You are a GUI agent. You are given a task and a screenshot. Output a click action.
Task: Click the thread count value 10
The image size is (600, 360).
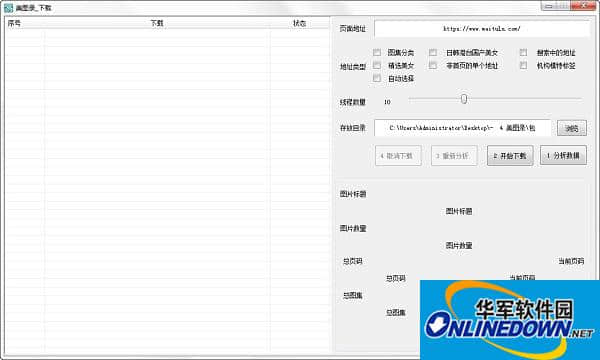[x=387, y=102]
